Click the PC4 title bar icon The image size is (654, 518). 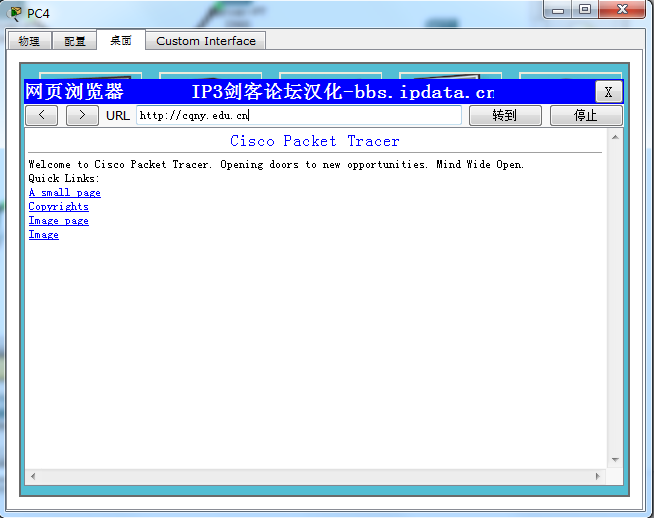tap(15, 13)
